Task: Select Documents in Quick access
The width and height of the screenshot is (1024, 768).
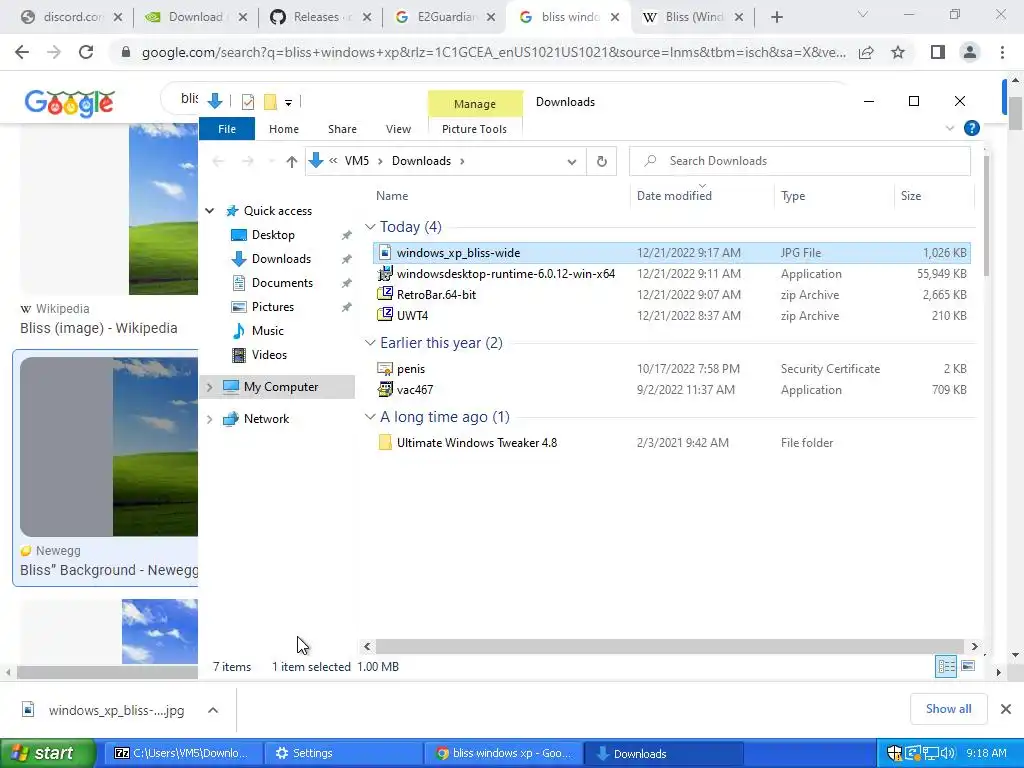Action: [282, 283]
